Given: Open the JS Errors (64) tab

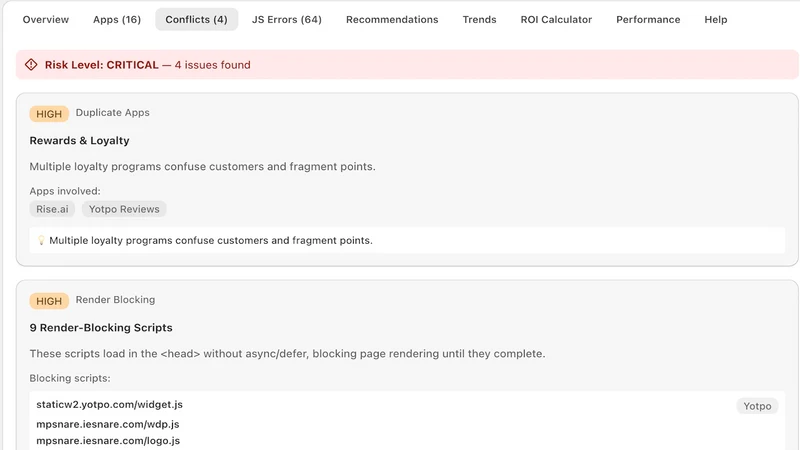Looking at the screenshot, I should 287,19.
